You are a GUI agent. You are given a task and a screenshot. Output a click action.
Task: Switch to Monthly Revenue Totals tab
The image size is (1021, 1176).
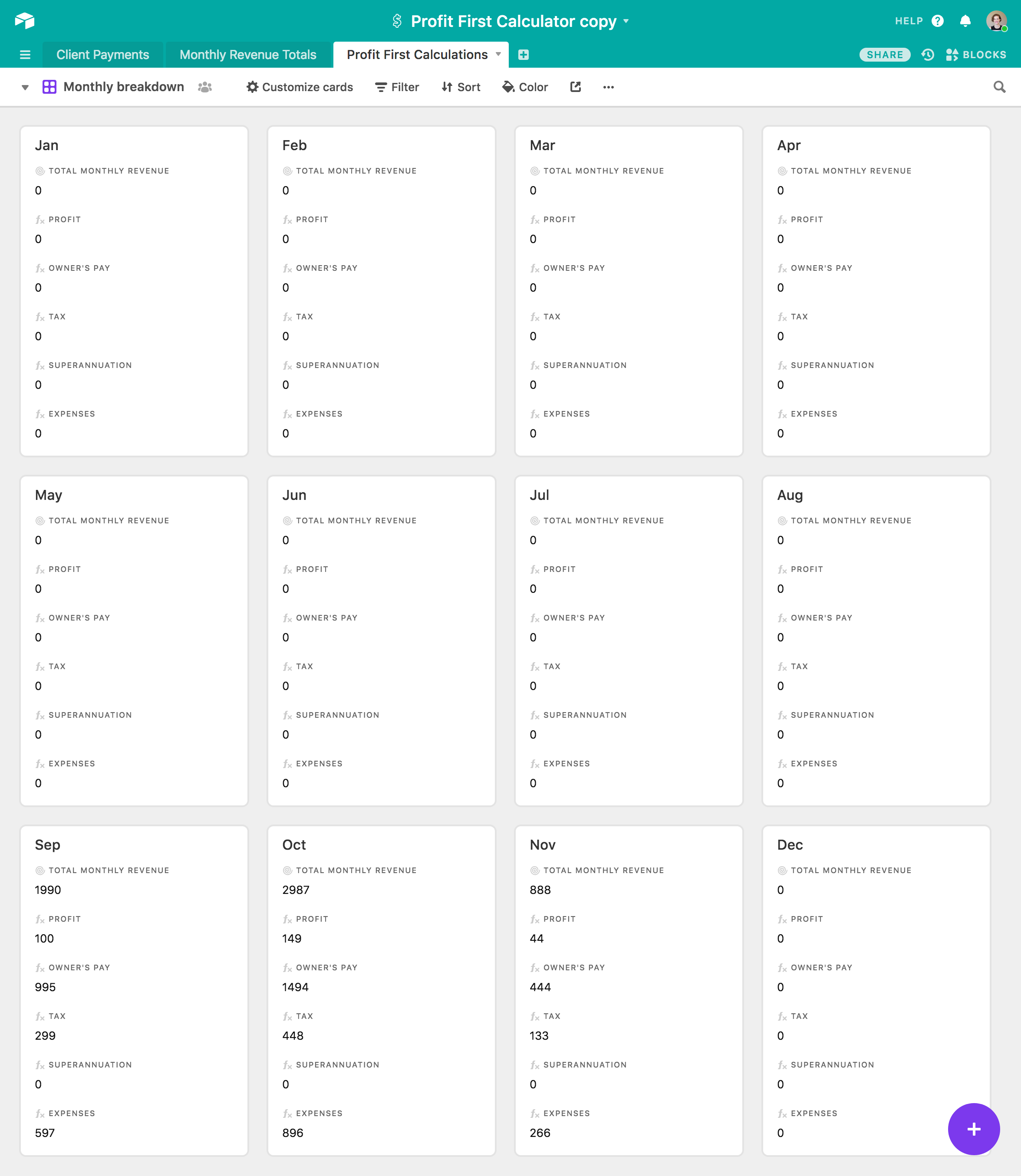pyautogui.click(x=248, y=55)
